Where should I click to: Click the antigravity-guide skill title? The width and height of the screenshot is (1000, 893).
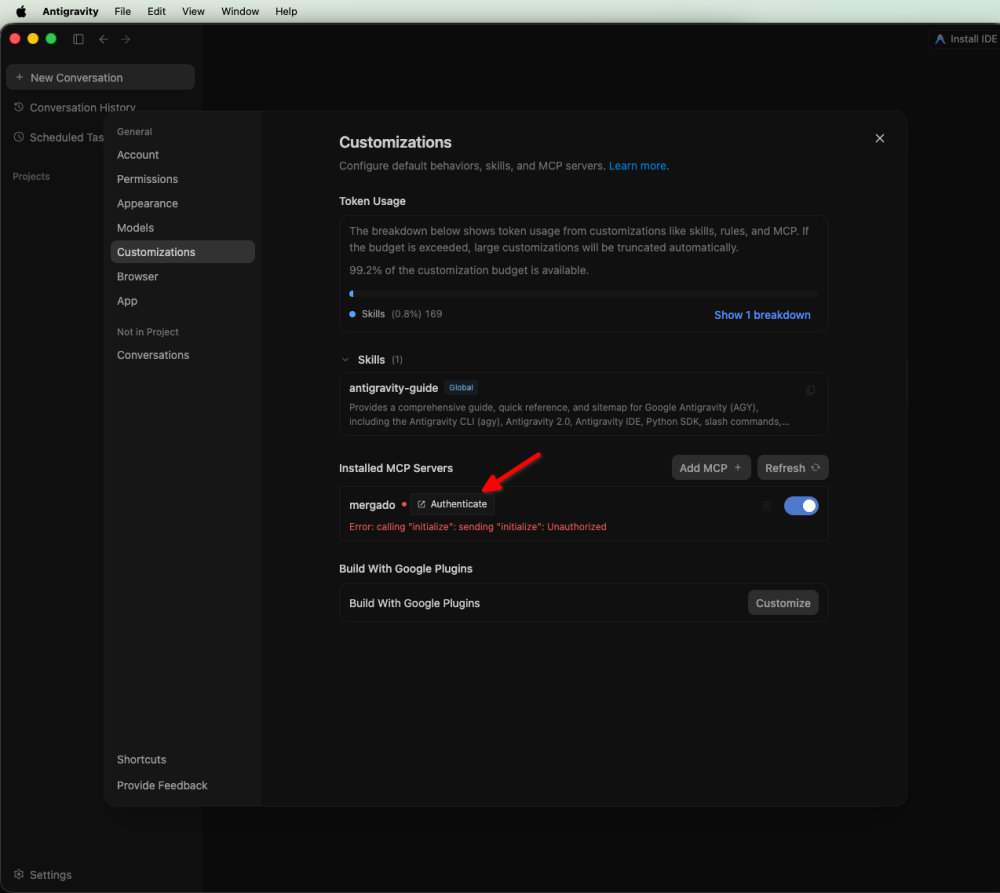pyautogui.click(x=393, y=388)
